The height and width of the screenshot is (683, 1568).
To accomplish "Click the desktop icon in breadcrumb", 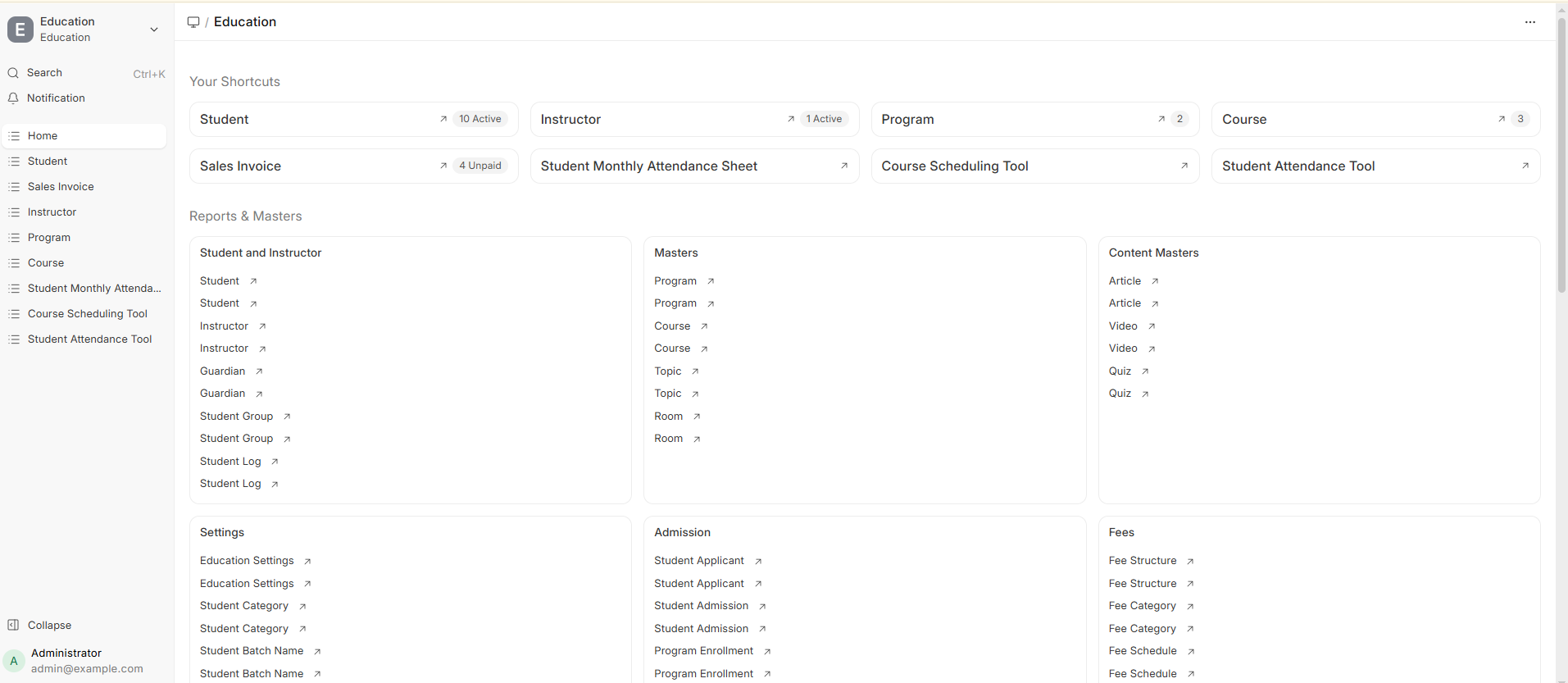I will click(x=193, y=22).
